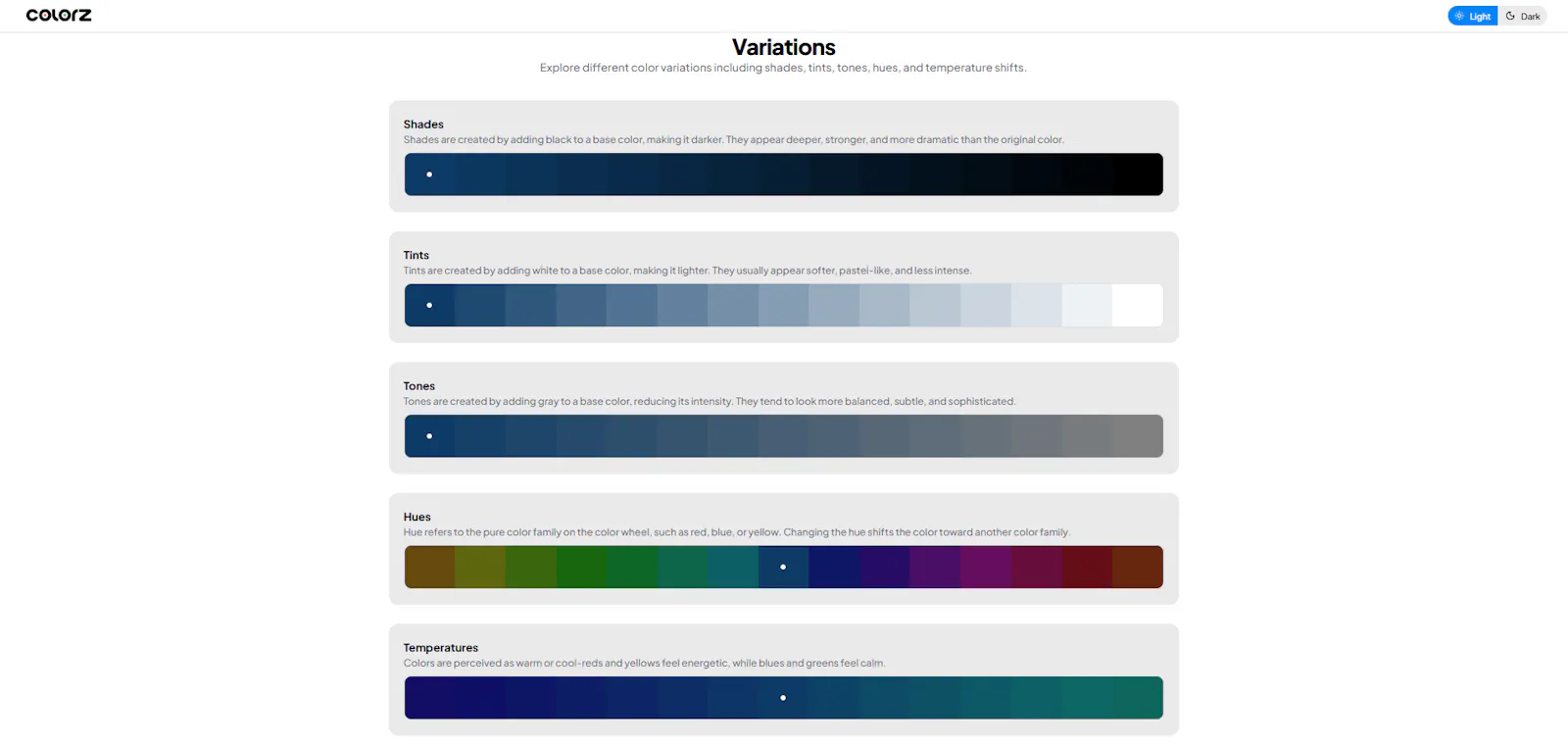Image resolution: width=1568 pixels, height=748 pixels.
Task: Select the dotted navy swatch in Hues
Action: pos(783,567)
